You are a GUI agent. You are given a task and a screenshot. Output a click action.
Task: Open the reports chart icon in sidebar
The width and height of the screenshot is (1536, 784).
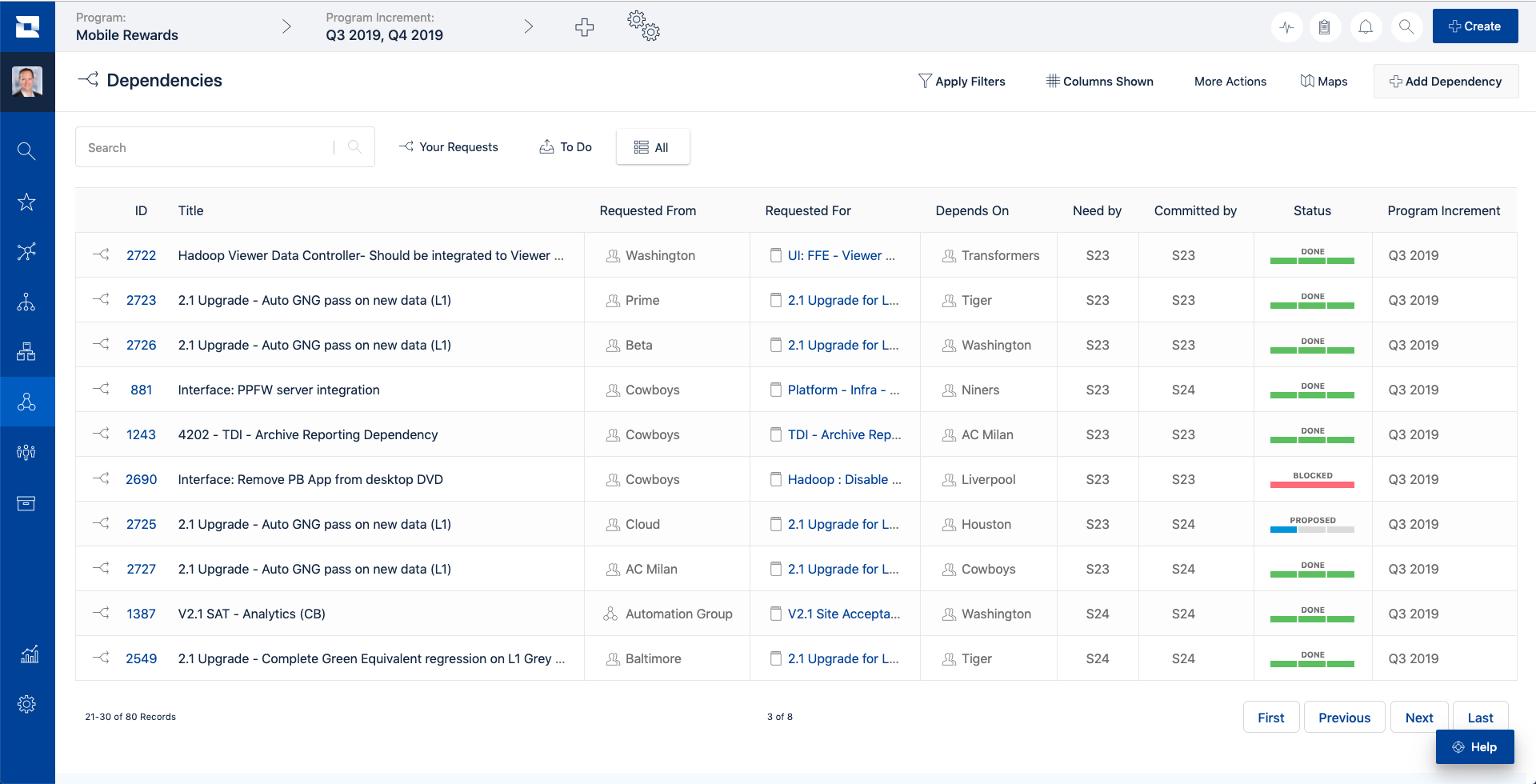pyautogui.click(x=29, y=654)
